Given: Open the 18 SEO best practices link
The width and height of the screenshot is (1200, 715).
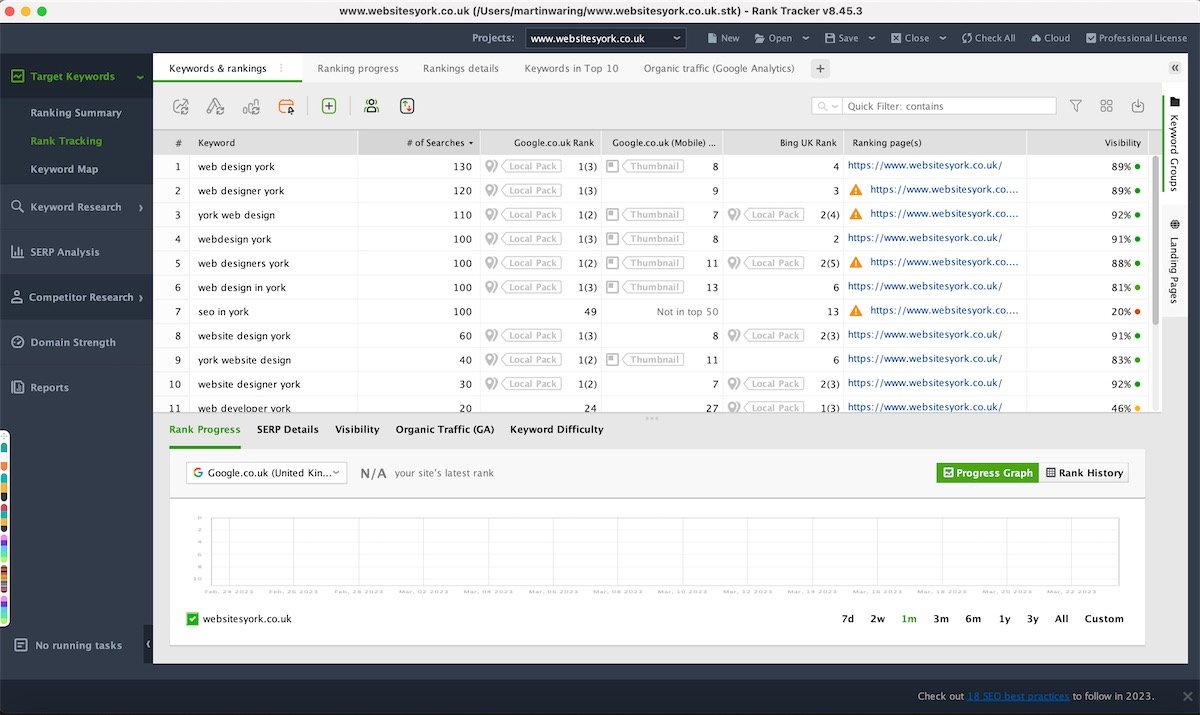Looking at the screenshot, I should tap(1018, 696).
